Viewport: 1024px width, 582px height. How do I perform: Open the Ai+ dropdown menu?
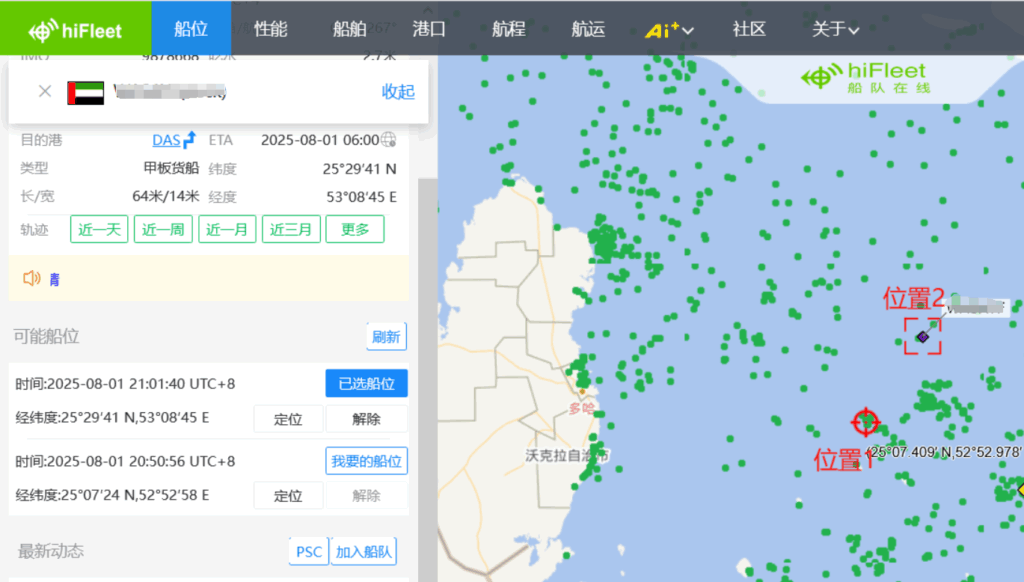tap(669, 29)
